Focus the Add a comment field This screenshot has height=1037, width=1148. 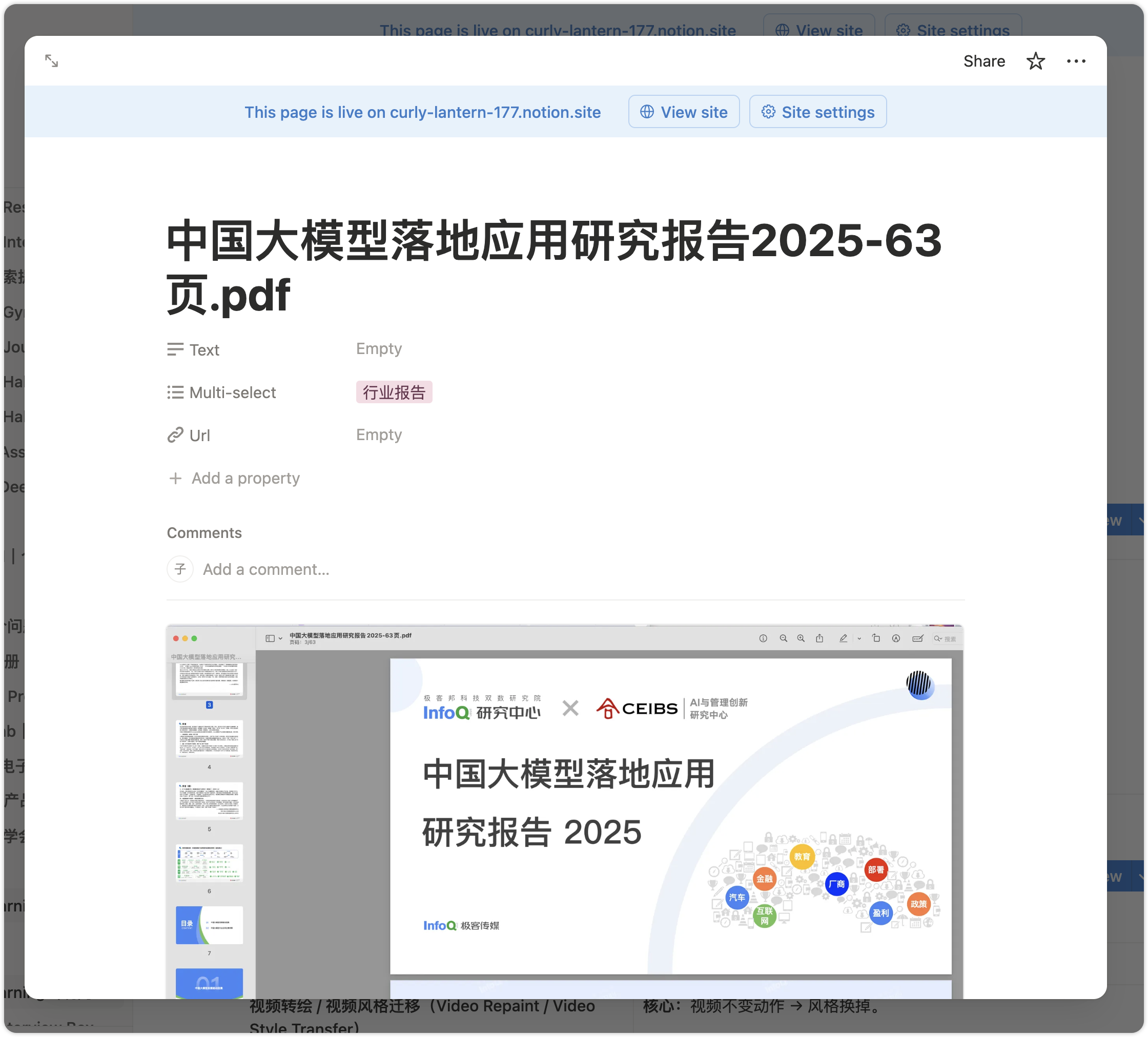point(266,569)
